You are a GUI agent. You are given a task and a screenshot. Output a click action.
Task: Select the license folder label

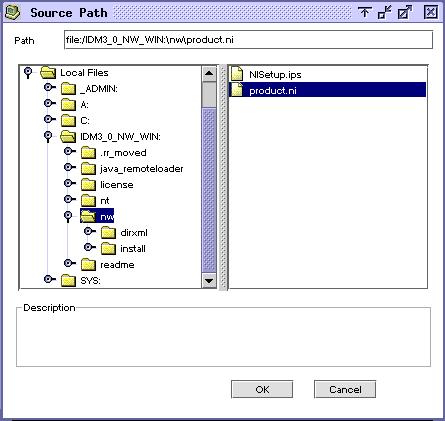point(117,184)
